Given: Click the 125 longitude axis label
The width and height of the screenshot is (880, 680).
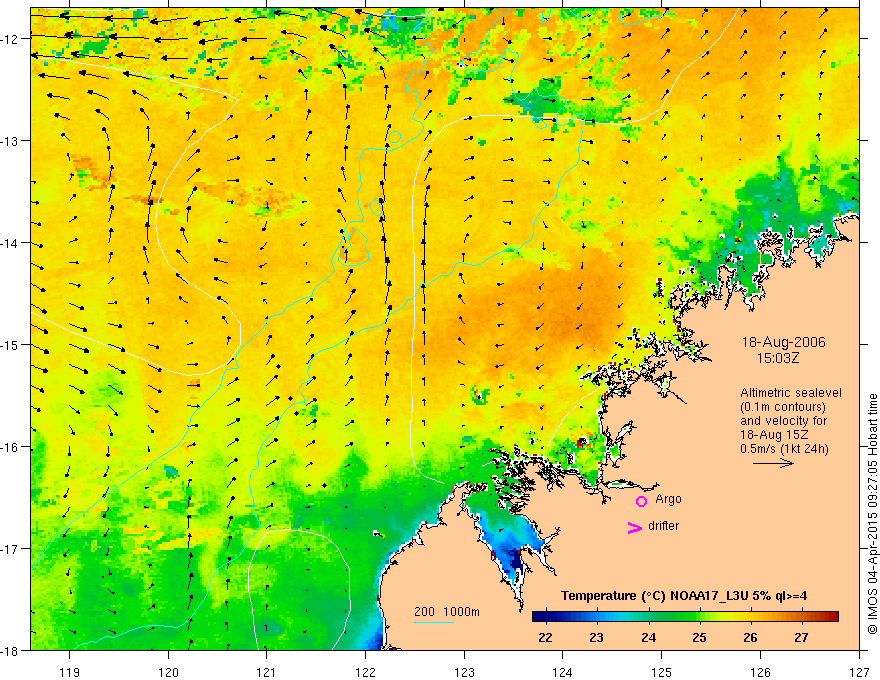Looking at the screenshot, I should [x=662, y=672].
